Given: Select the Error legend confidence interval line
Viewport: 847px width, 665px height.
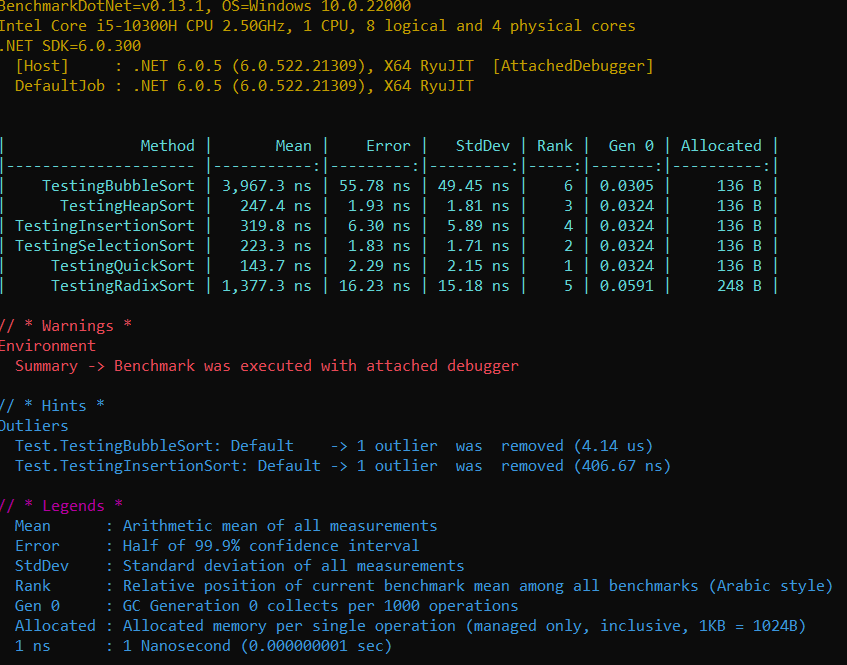Looking at the screenshot, I should tap(217, 546).
